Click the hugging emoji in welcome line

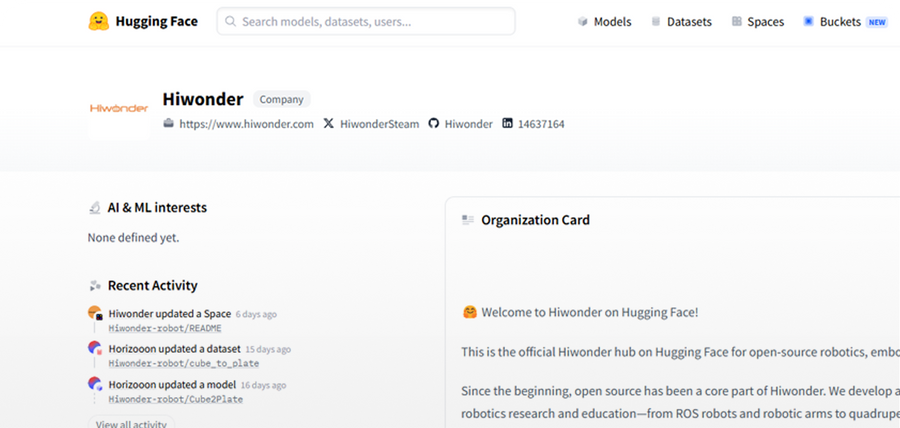[470, 313]
